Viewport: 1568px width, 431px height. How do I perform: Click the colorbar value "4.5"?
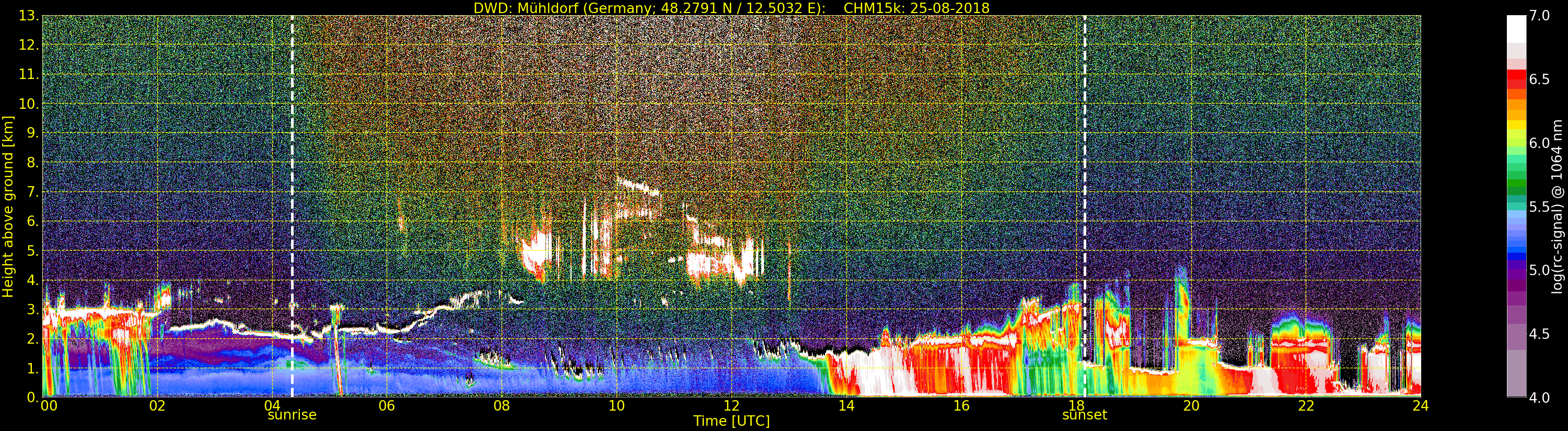tap(1539, 334)
